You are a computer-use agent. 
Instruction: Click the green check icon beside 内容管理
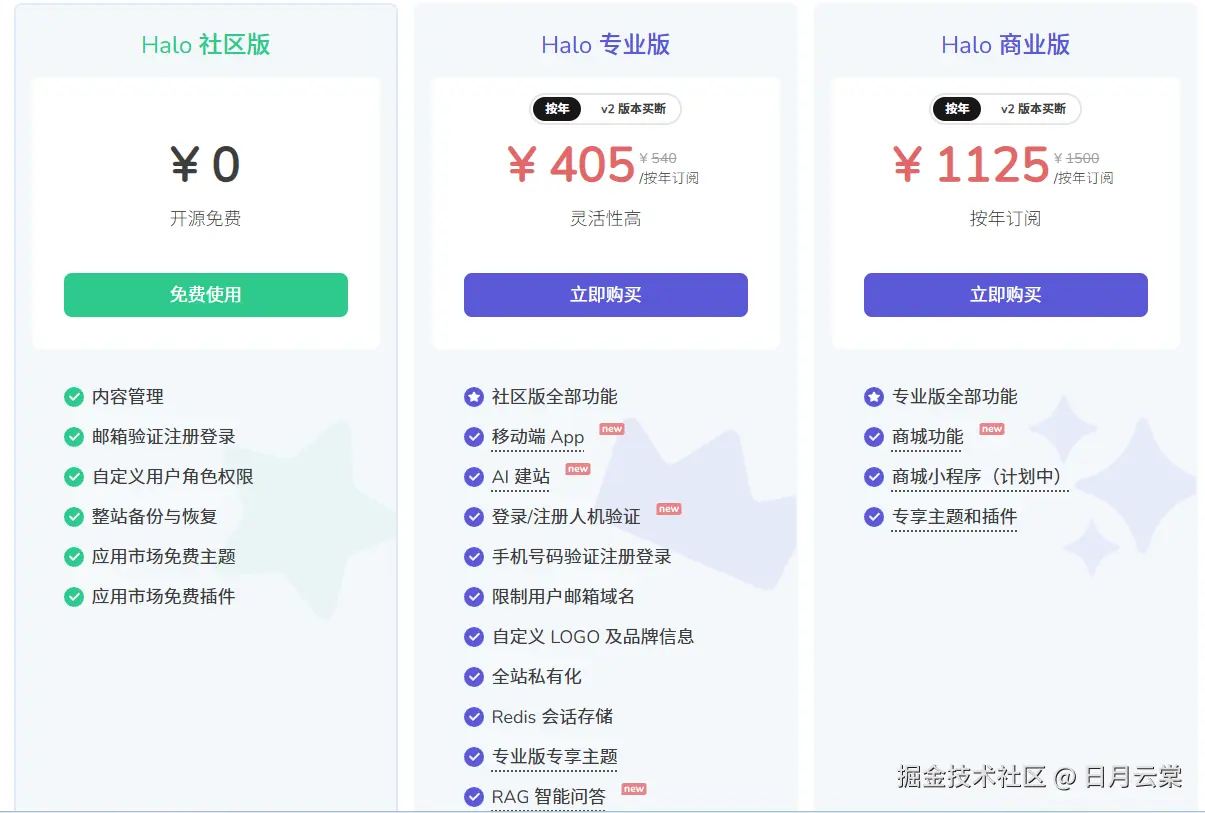74,397
